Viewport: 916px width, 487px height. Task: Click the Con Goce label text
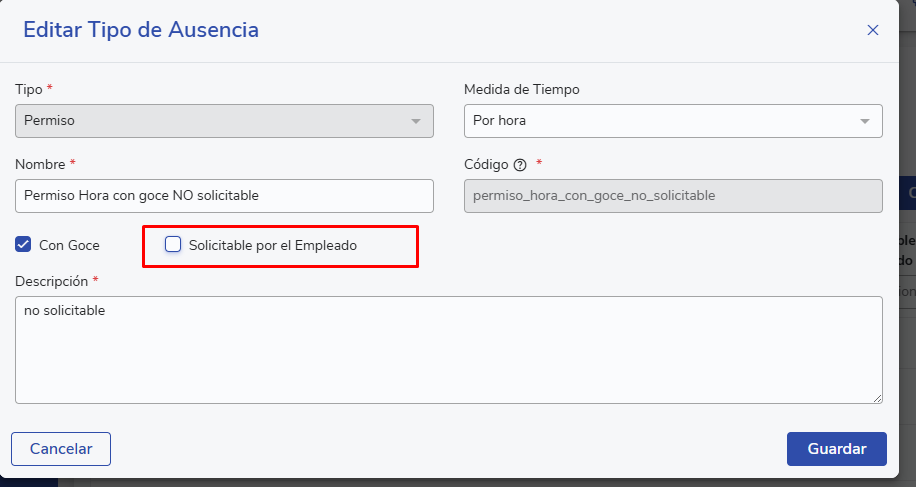point(69,245)
